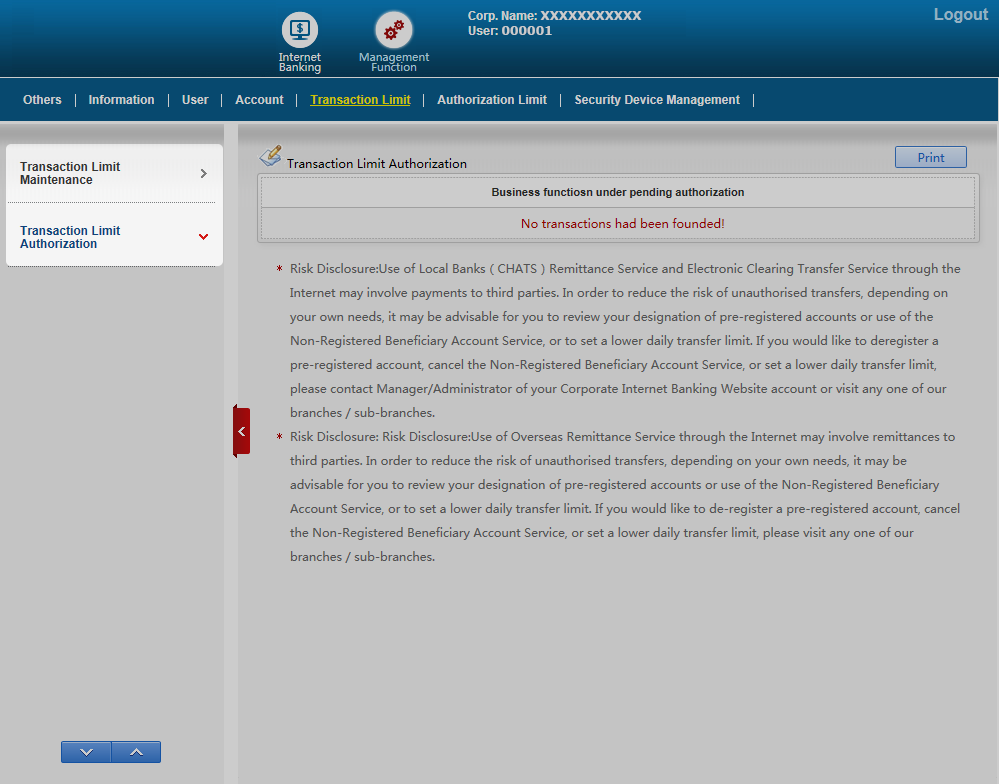Select the highlighted Transaction Limit tab

360,100
